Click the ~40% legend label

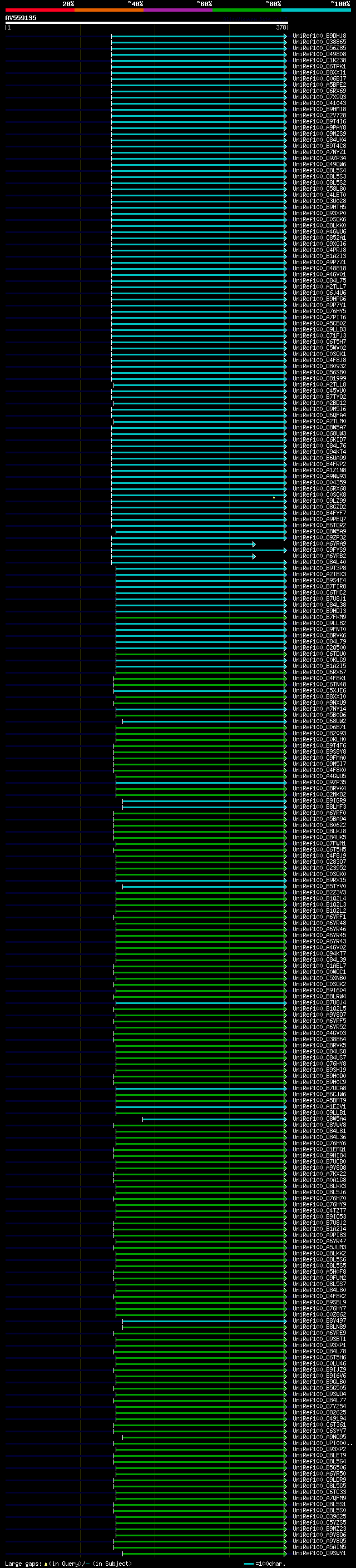click(135, 4)
